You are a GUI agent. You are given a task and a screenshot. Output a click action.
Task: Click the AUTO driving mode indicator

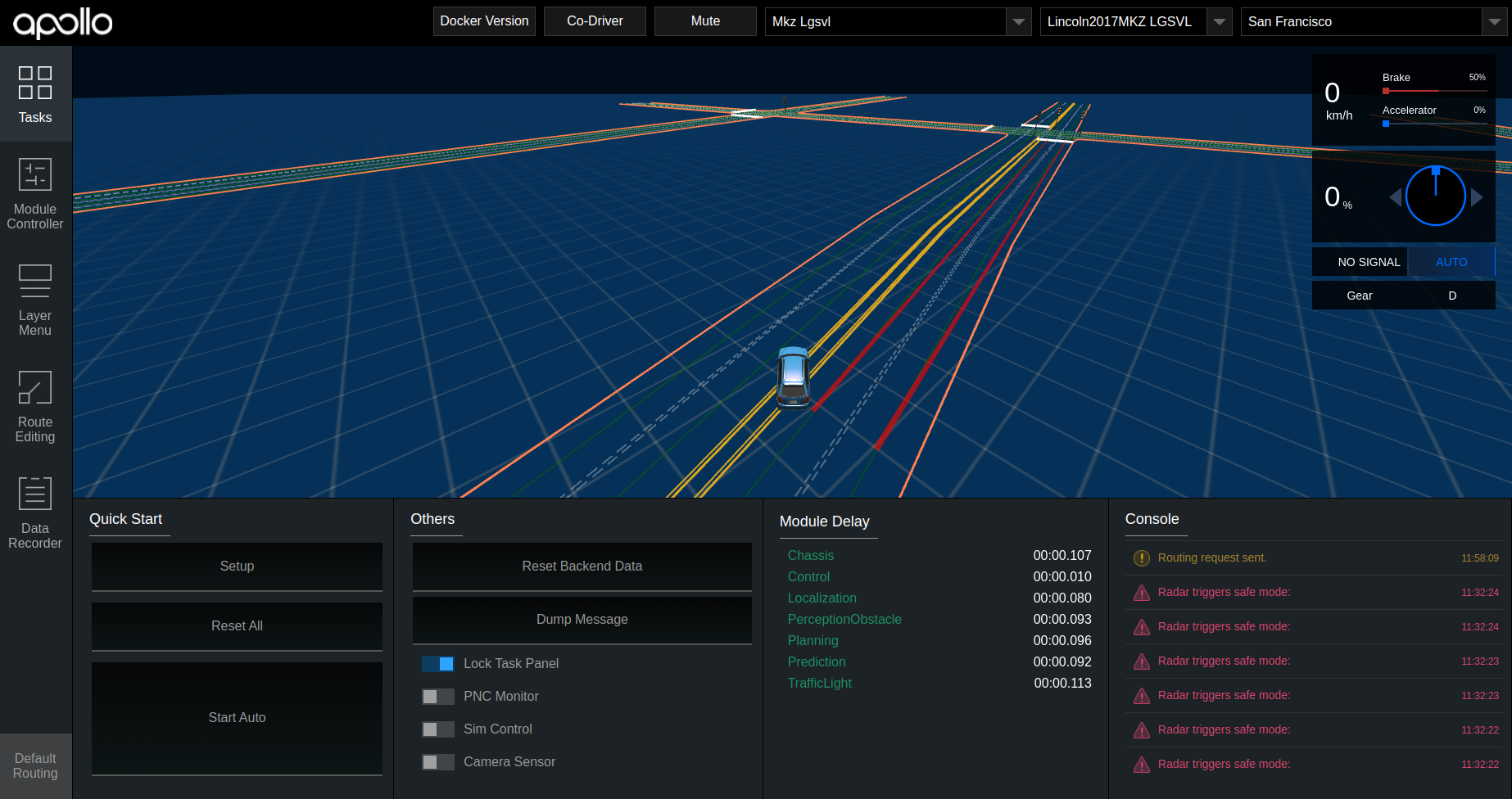click(x=1451, y=261)
